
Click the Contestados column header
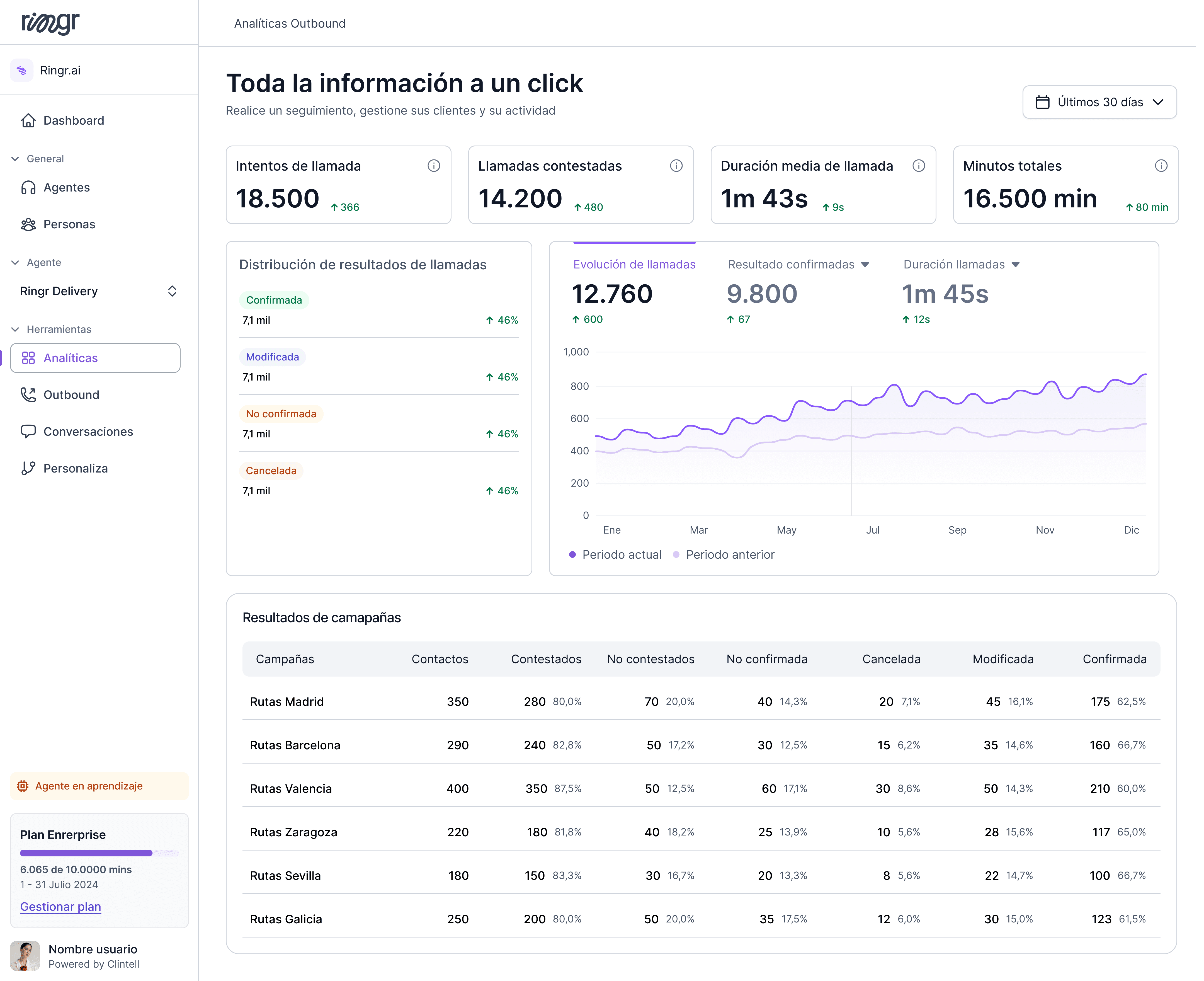[x=546, y=659]
